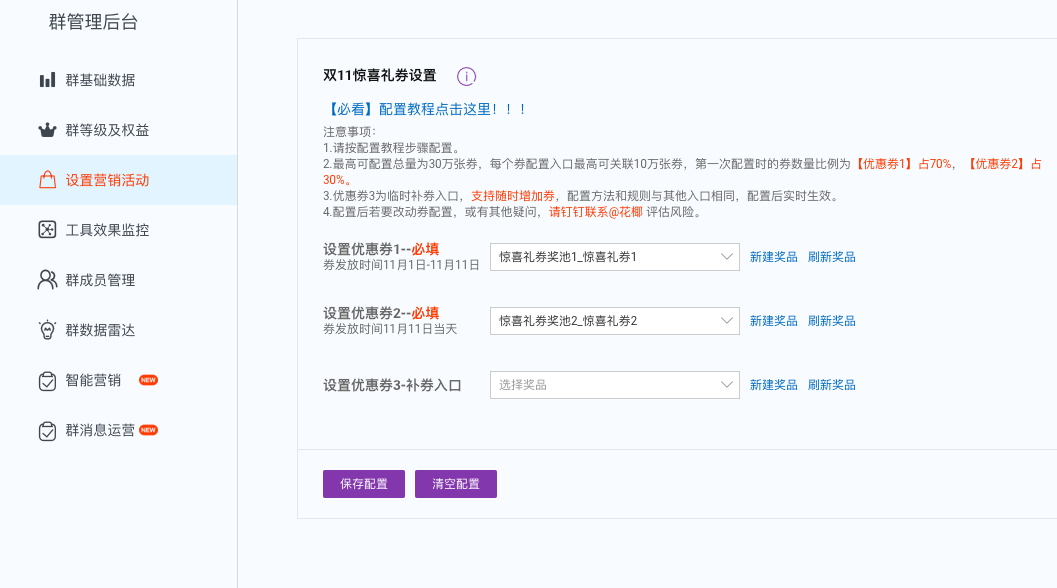Screen dimensions: 1057x588
Task: Click the crown icon for 群等级及权益
Action: tap(47, 130)
